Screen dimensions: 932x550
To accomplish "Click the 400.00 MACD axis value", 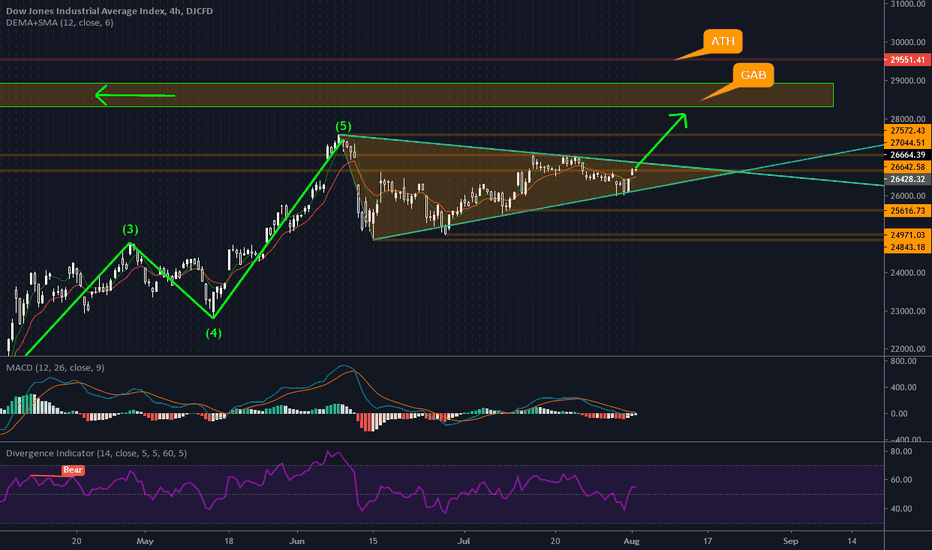I will 903,387.
